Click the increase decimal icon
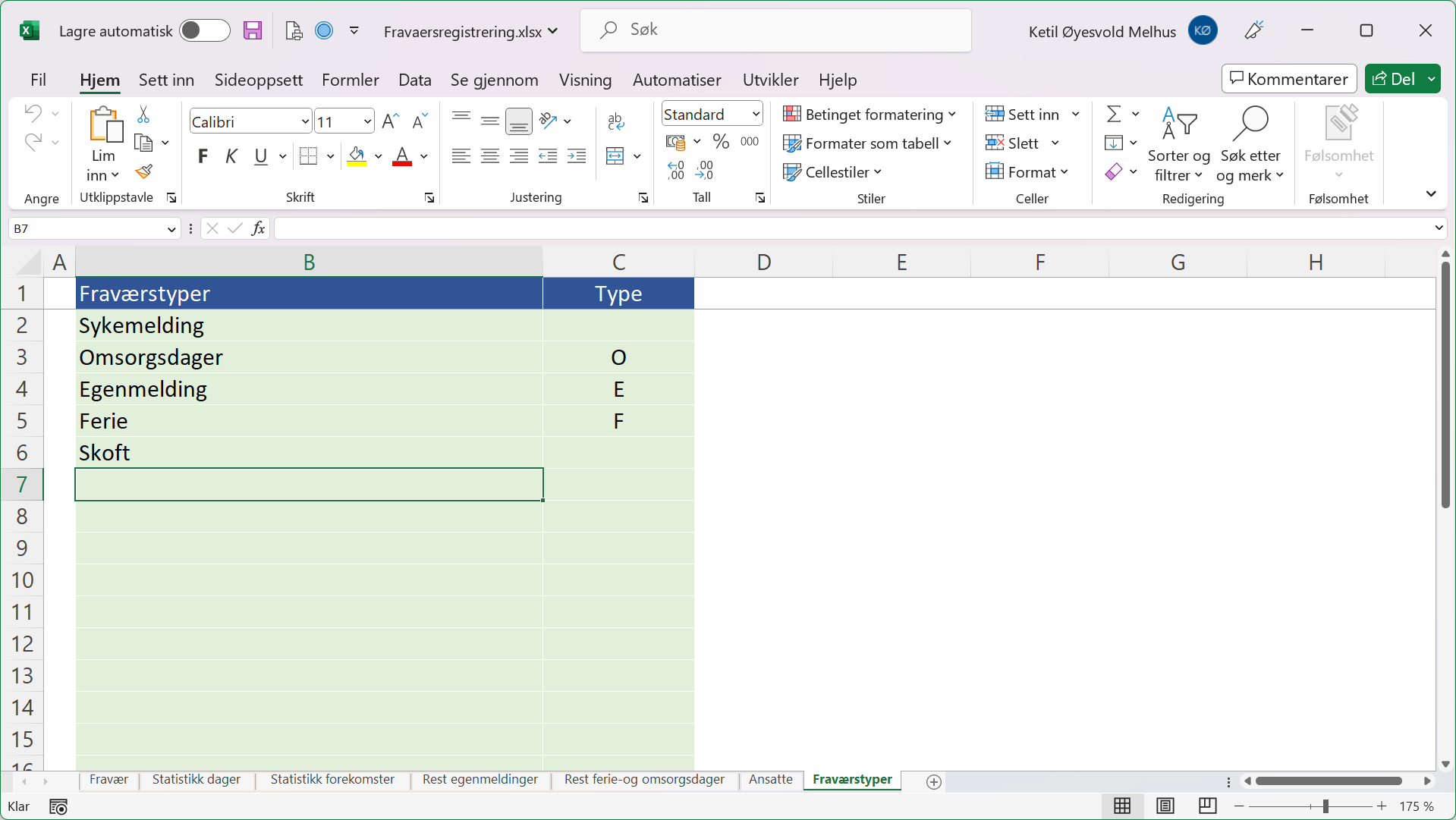Image resolution: width=1456 pixels, height=820 pixels. pyautogui.click(x=675, y=170)
